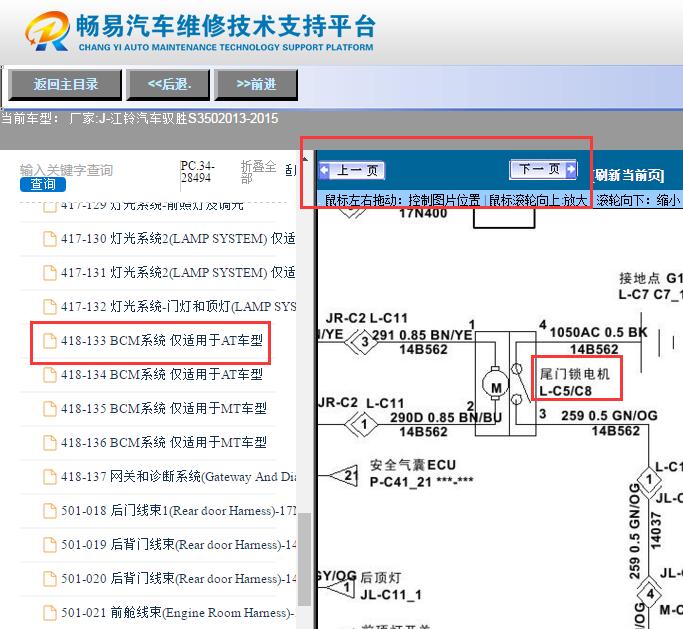Click 返回主目录 button
The width and height of the screenshot is (683, 629).
click(65, 84)
